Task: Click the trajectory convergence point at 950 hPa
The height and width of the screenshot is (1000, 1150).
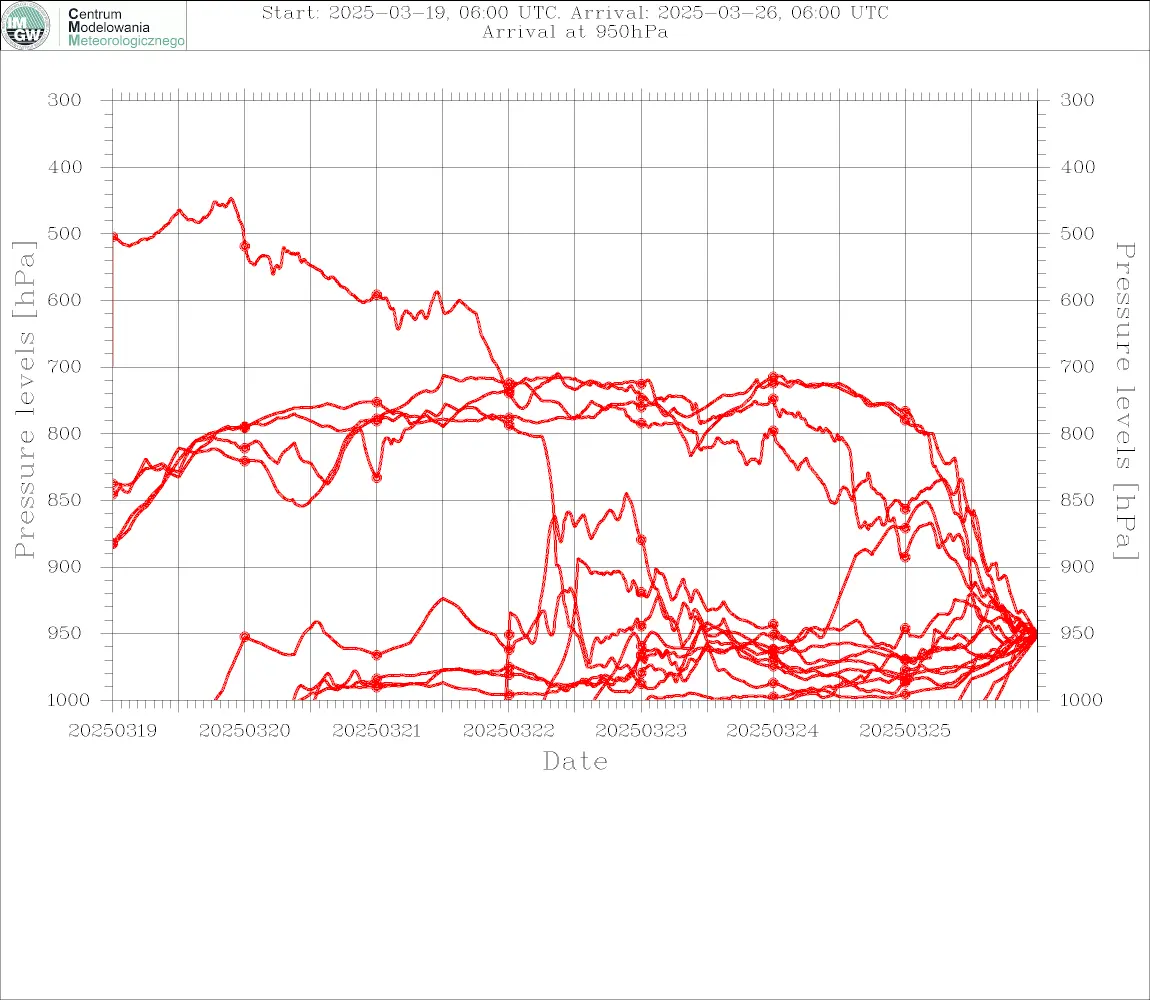Action: coord(1034,634)
